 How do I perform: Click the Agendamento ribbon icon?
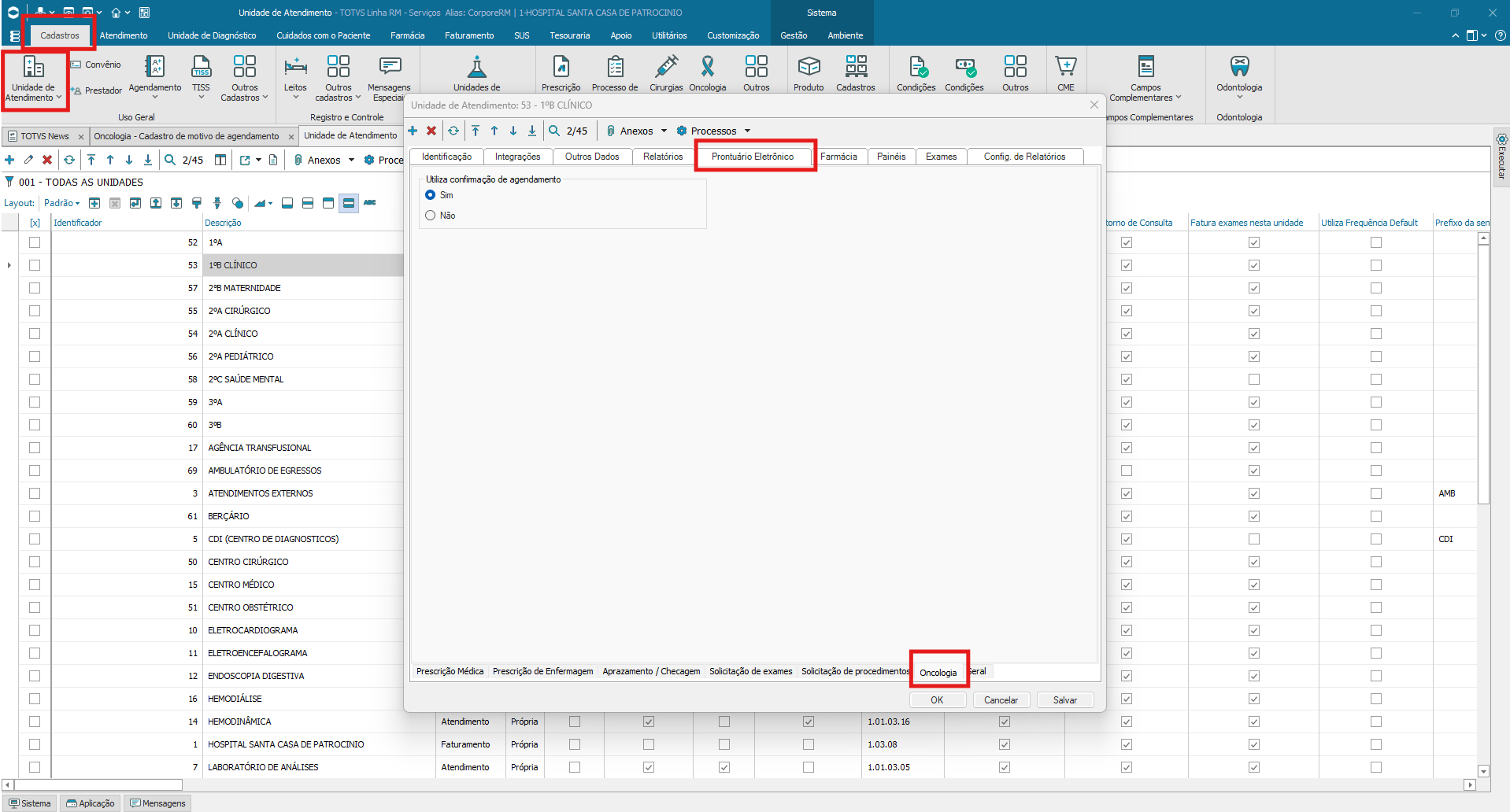tap(155, 76)
